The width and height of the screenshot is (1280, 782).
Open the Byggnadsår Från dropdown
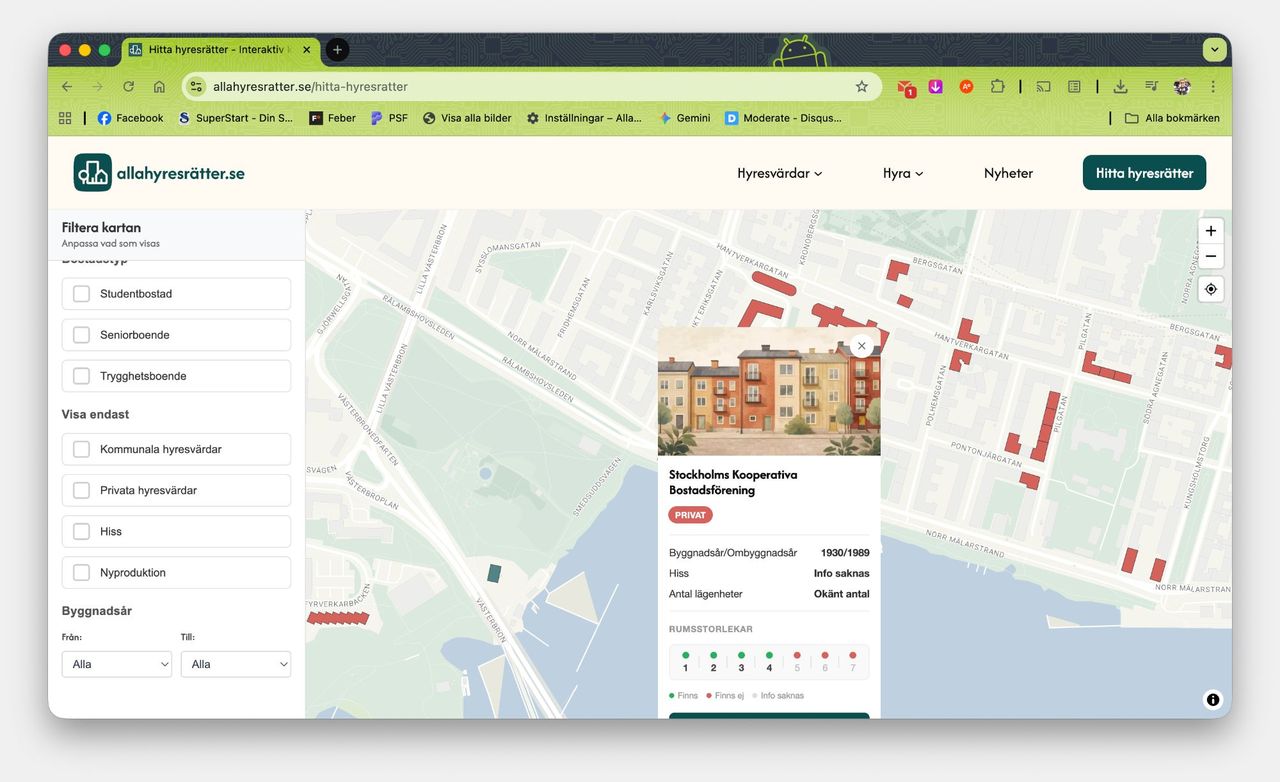tap(117, 664)
